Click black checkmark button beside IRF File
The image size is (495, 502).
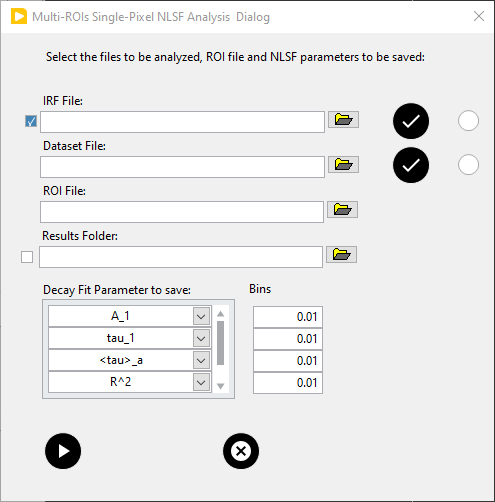[x=411, y=121]
